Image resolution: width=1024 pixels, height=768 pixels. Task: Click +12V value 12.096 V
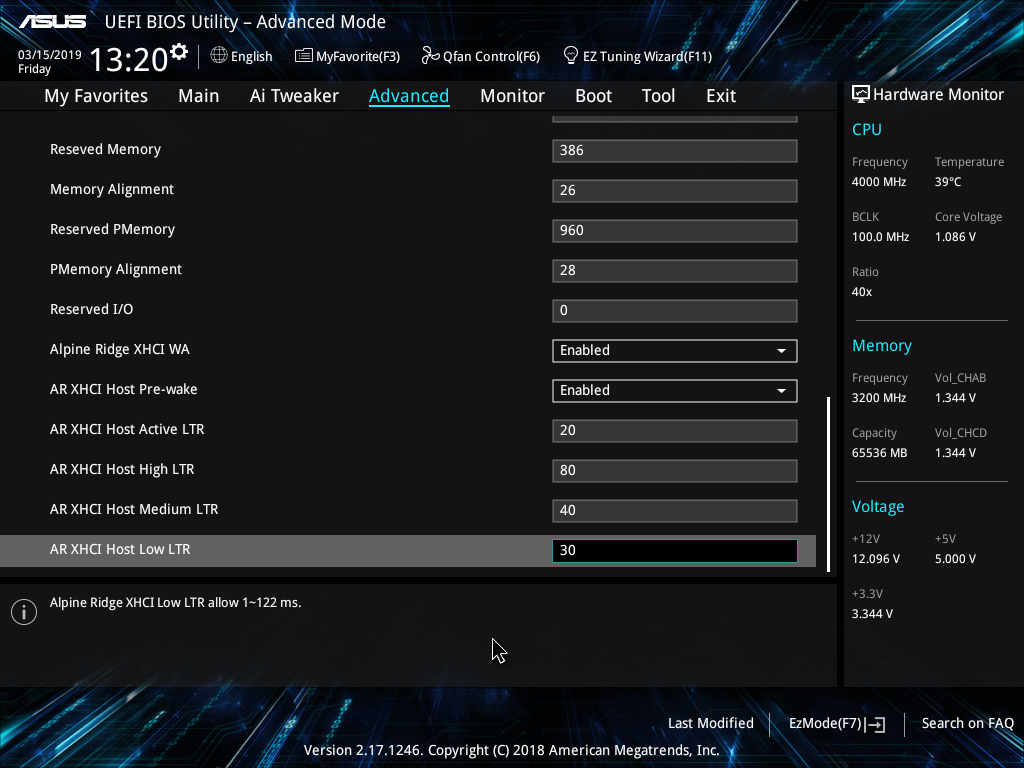876,559
